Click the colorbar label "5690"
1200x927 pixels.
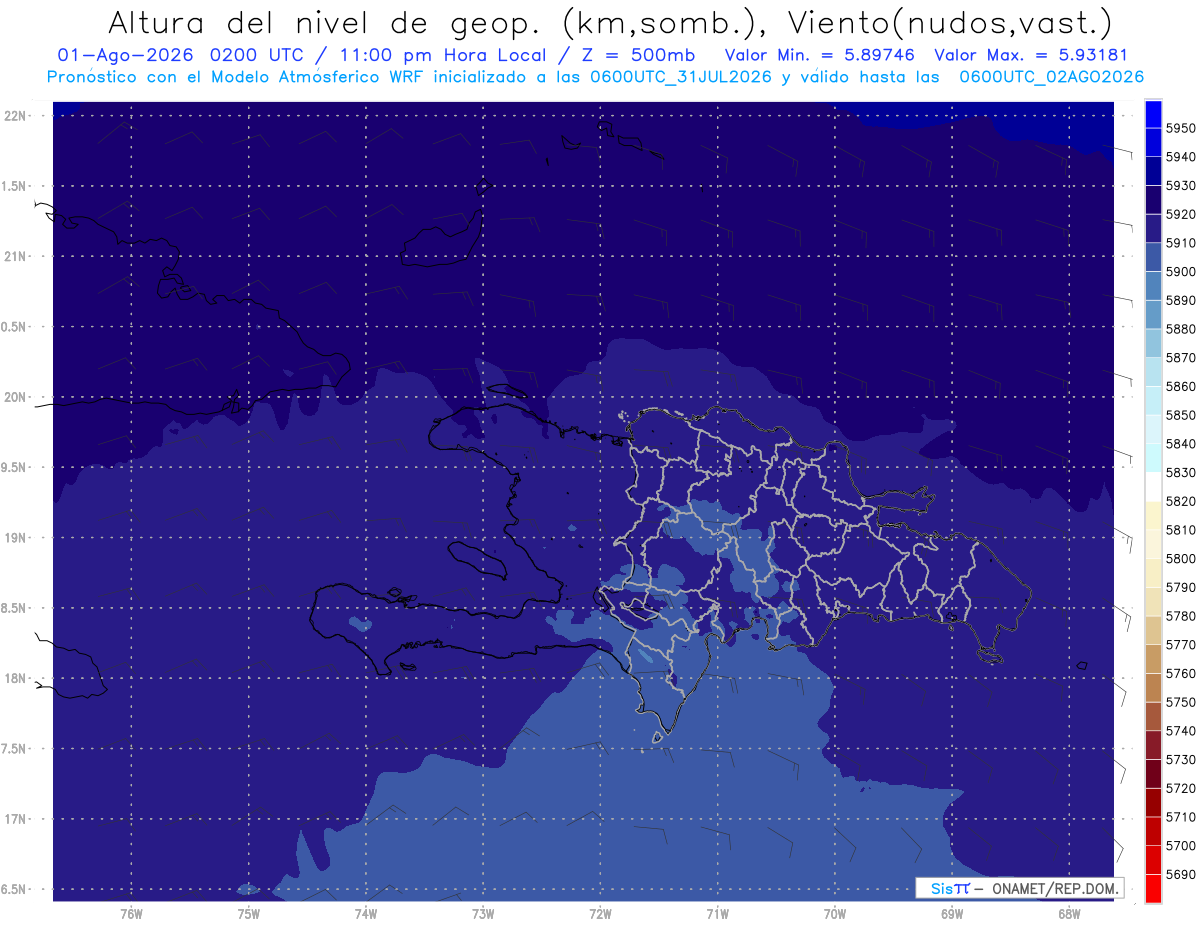1180,875
